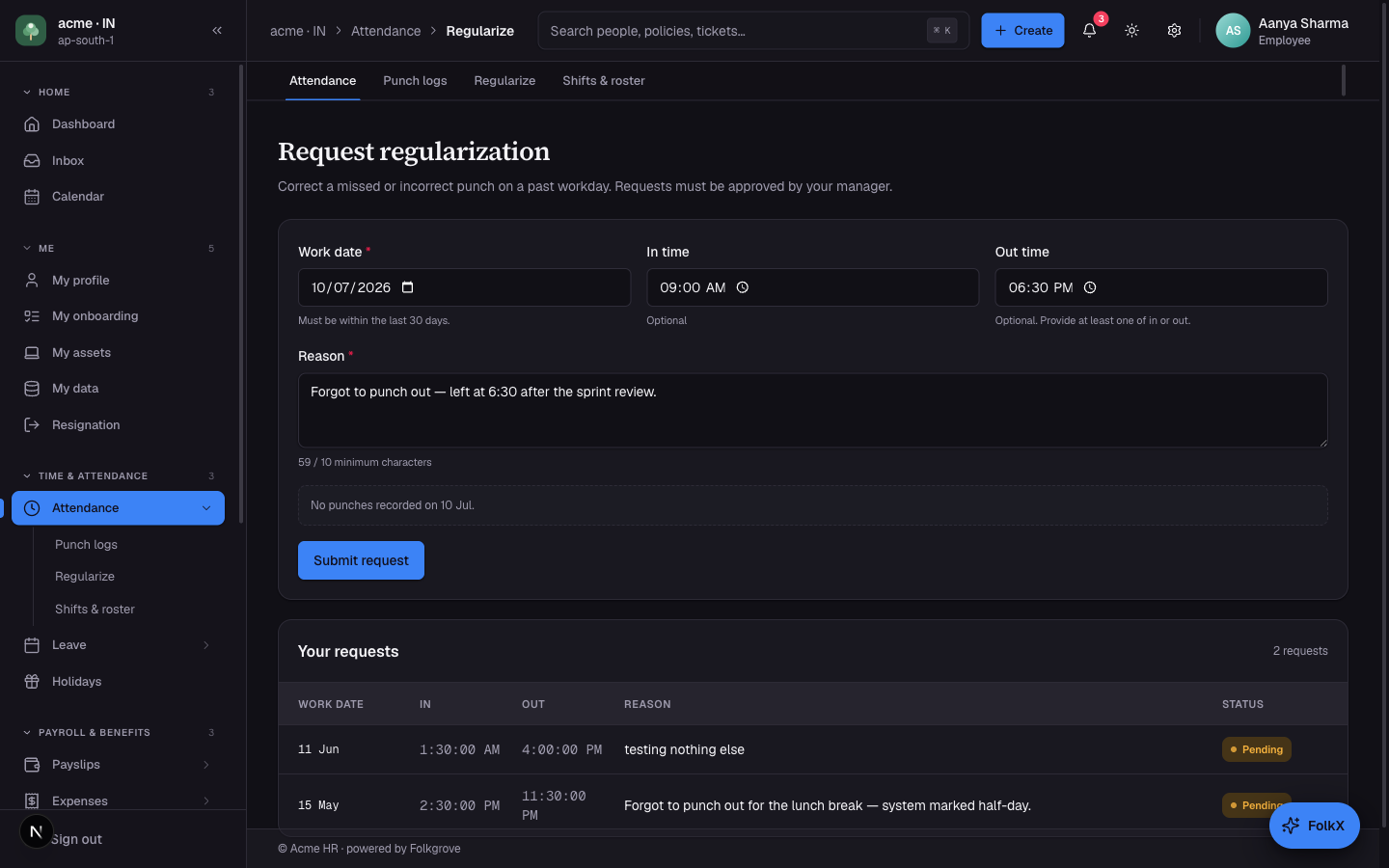Click the Submit request button
The height and width of the screenshot is (868, 1389).
361,560
